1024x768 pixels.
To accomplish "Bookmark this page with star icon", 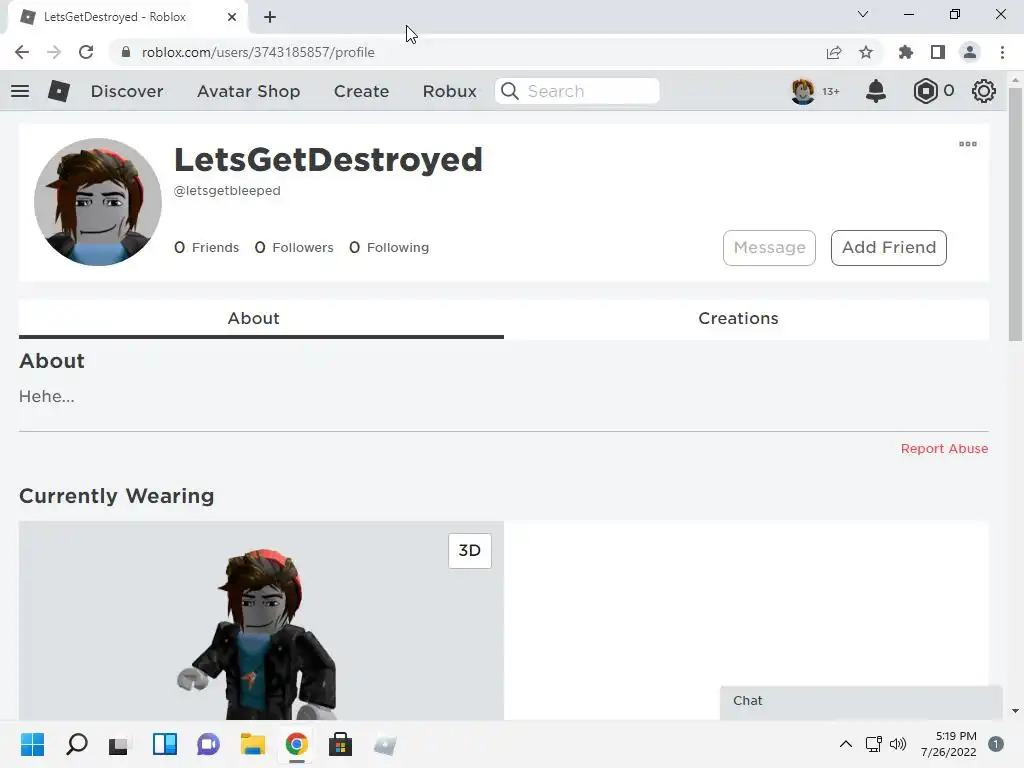I will [865, 52].
